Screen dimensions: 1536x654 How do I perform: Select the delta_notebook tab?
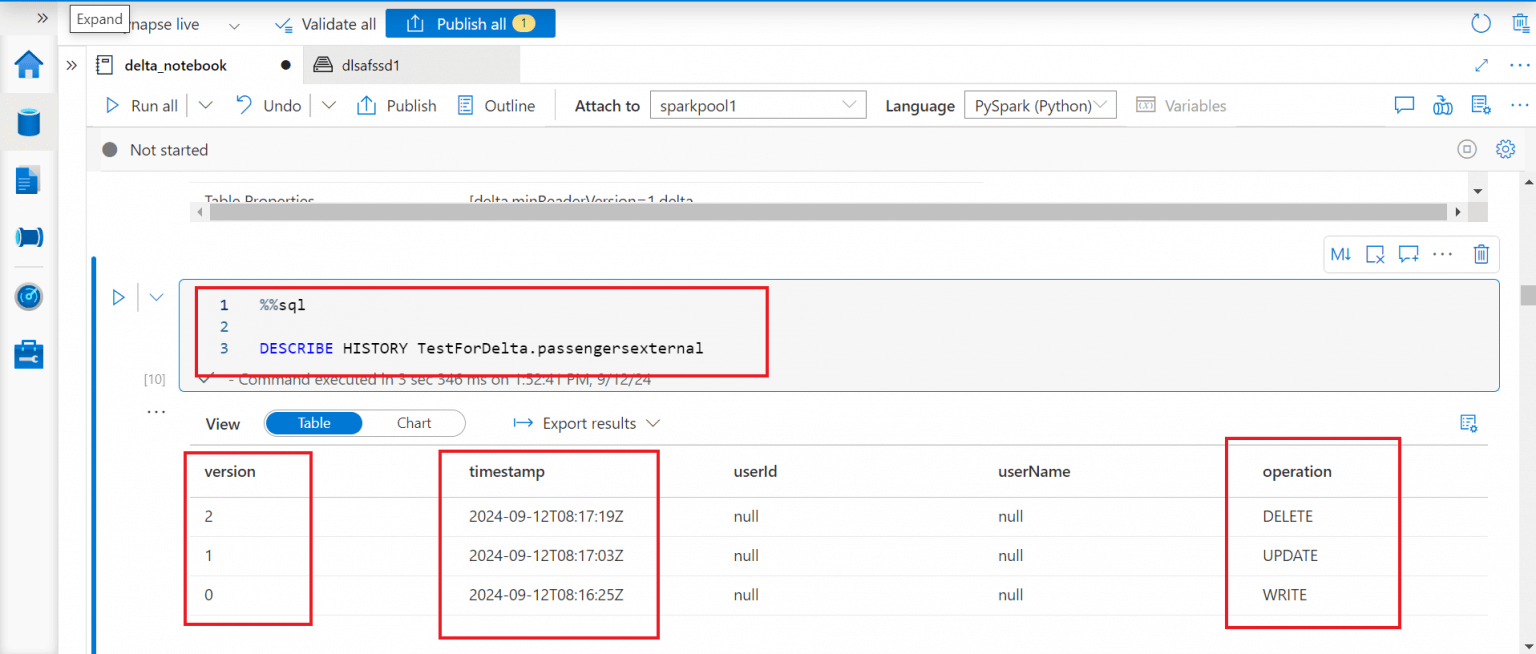(174, 64)
